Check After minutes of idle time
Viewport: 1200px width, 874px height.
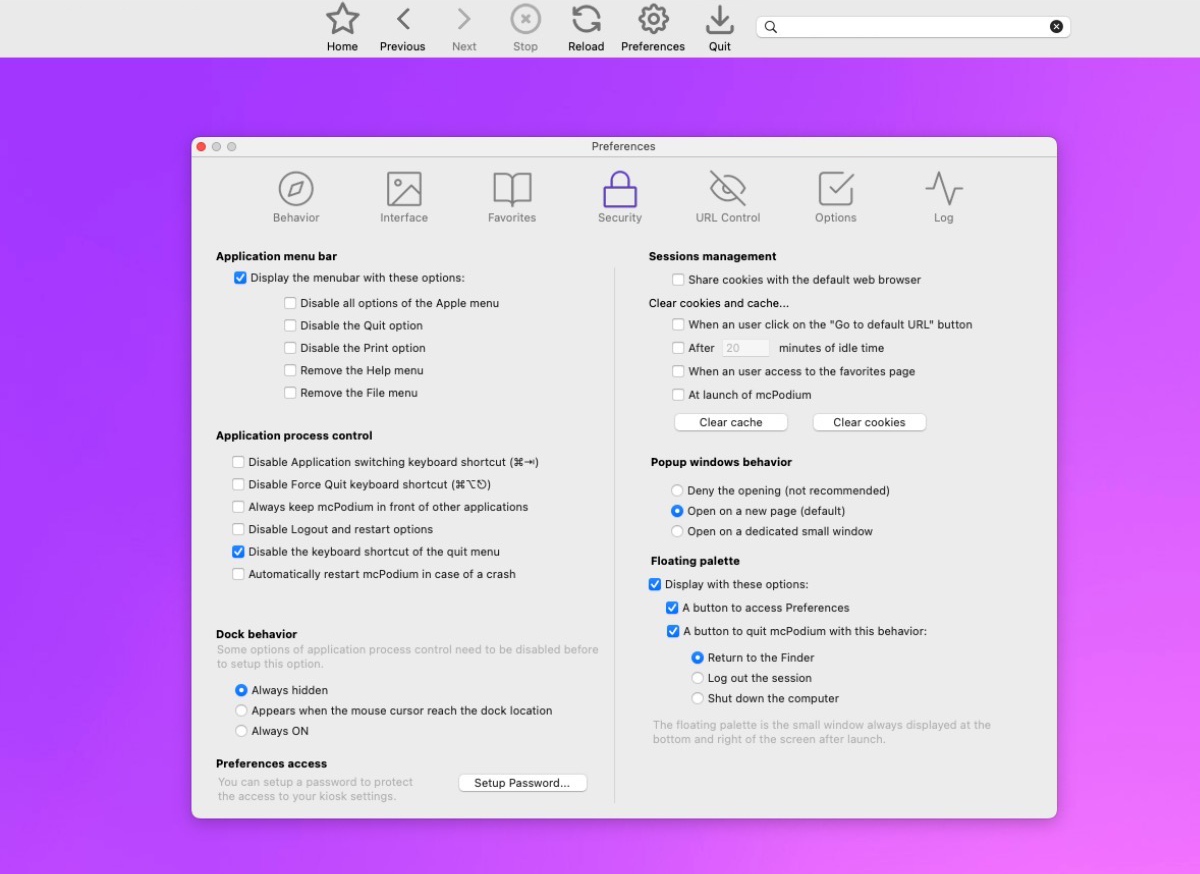pyautogui.click(x=678, y=348)
